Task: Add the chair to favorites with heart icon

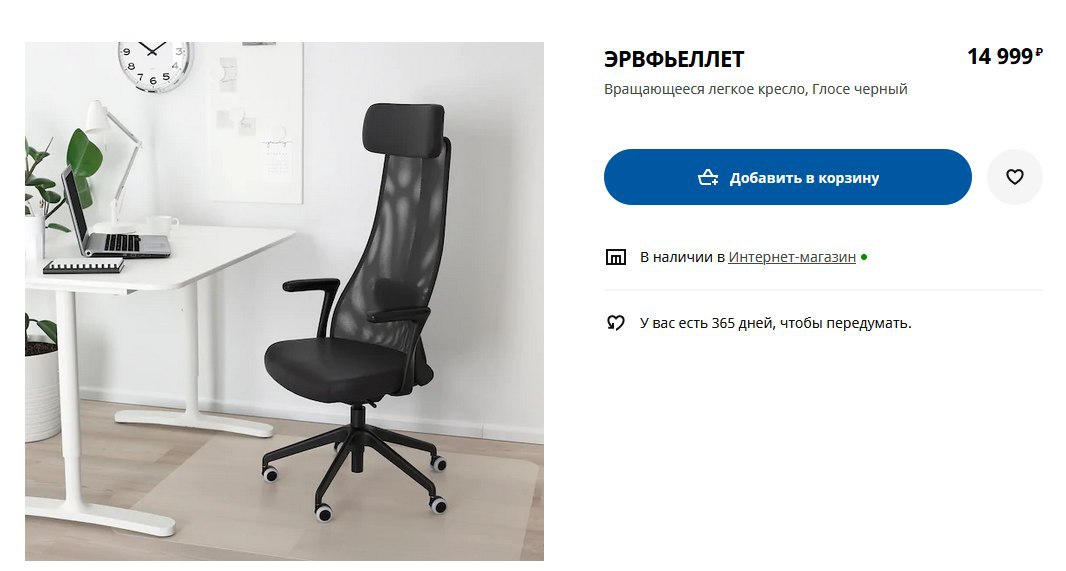Action: [1014, 177]
